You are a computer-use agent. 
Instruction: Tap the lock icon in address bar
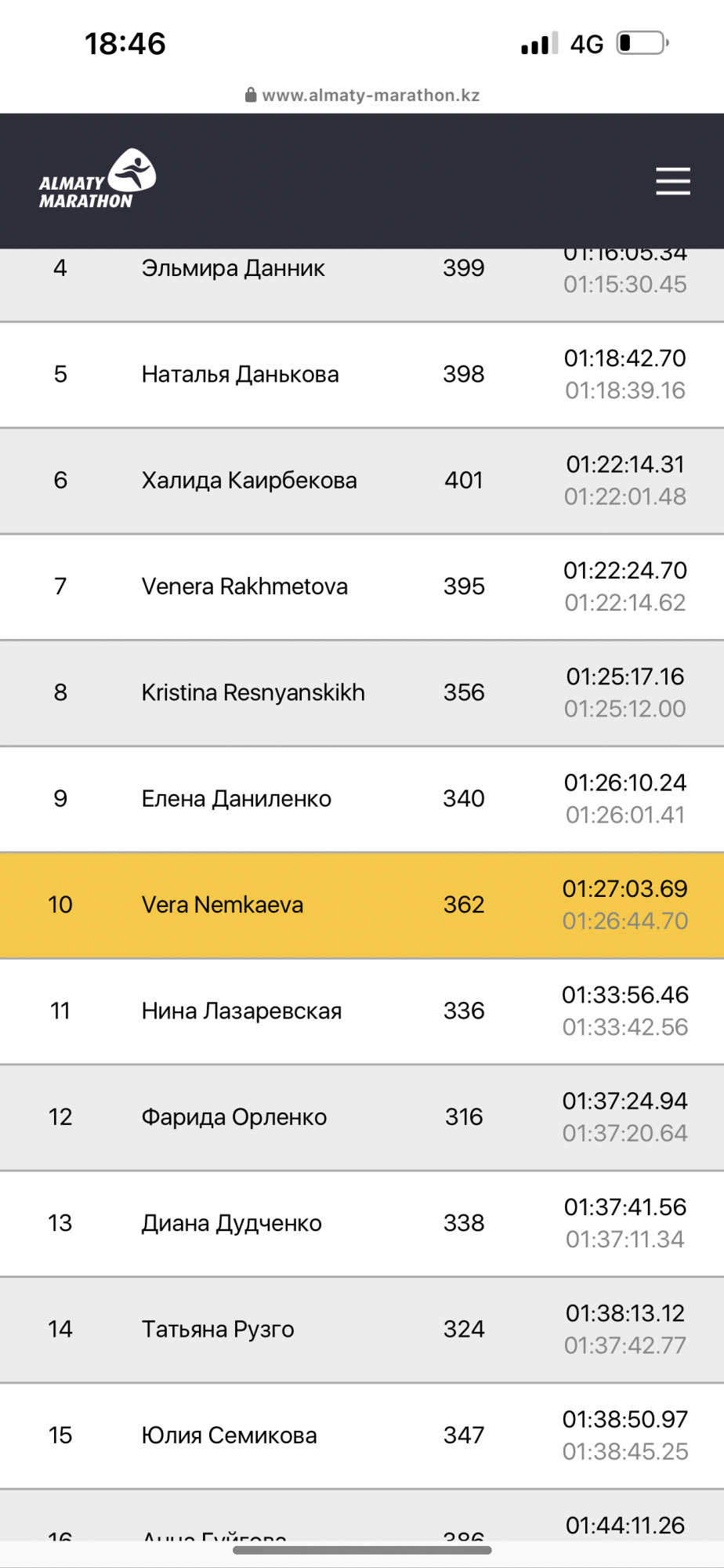(x=251, y=95)
